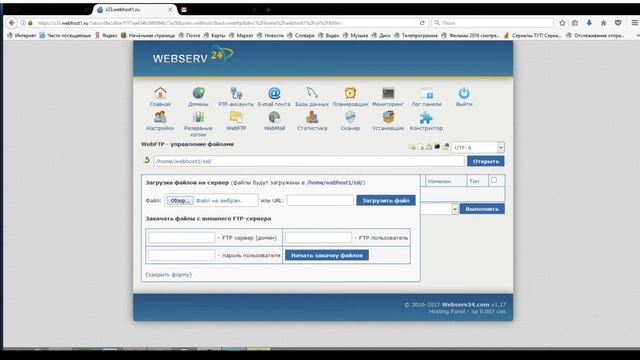Click the Загрузить файл button
640x360 pixels.
386,200
